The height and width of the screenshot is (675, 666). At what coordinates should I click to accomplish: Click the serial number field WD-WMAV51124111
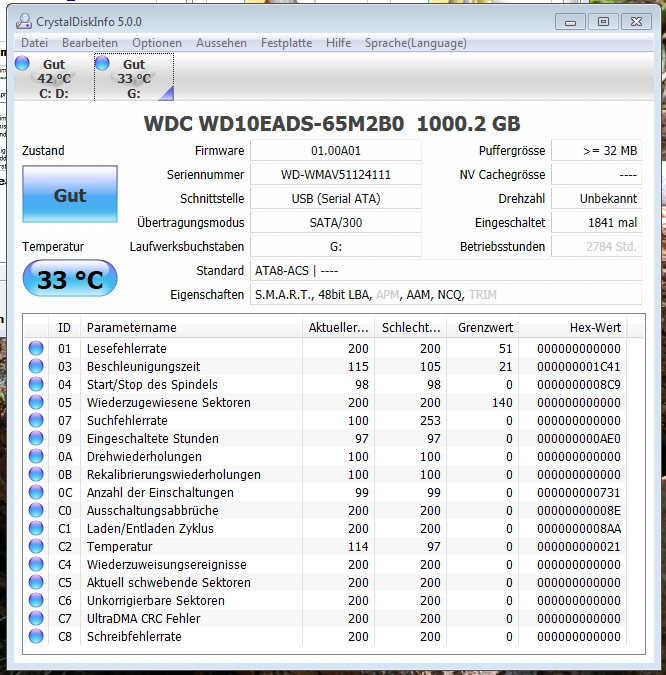point(336,175)
